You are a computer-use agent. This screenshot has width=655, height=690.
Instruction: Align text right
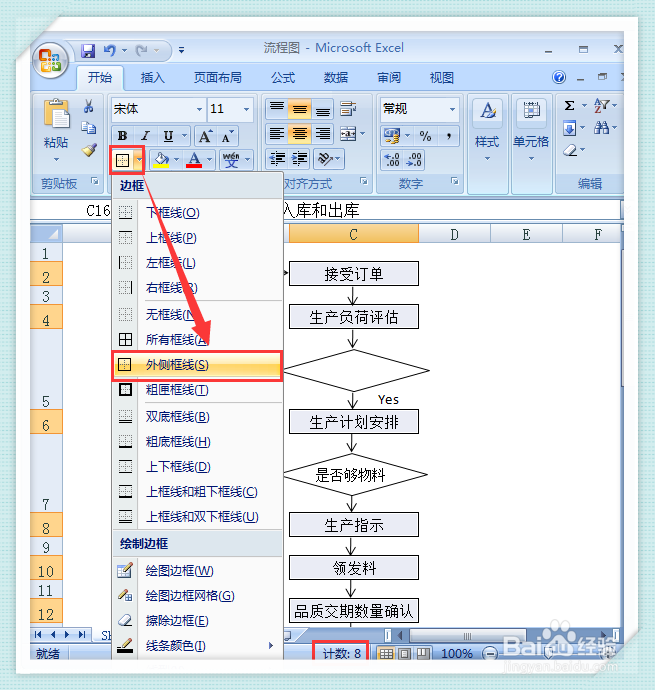tap(323, 134)
